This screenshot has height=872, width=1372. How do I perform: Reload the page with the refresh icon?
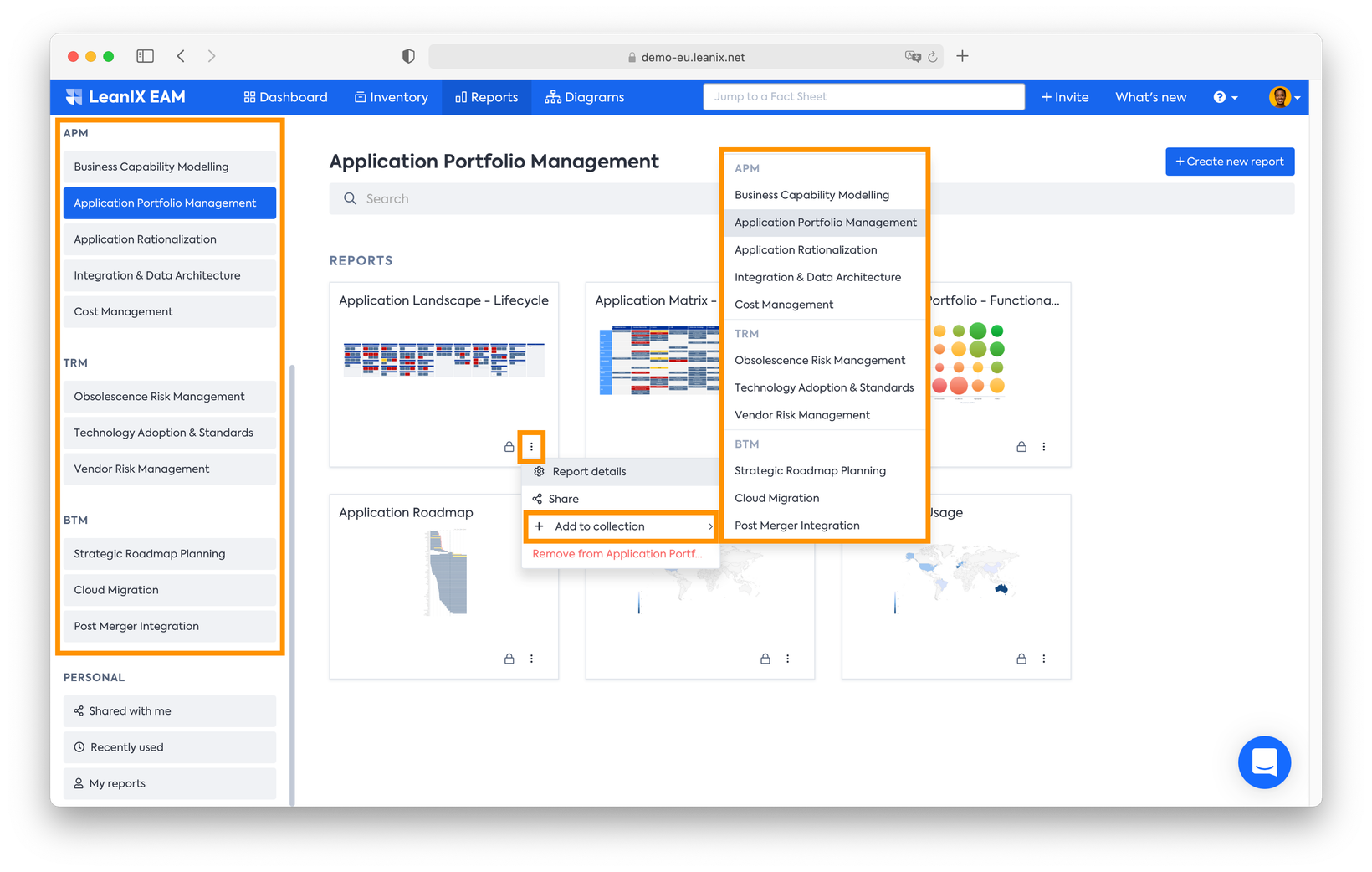(933, 57)
